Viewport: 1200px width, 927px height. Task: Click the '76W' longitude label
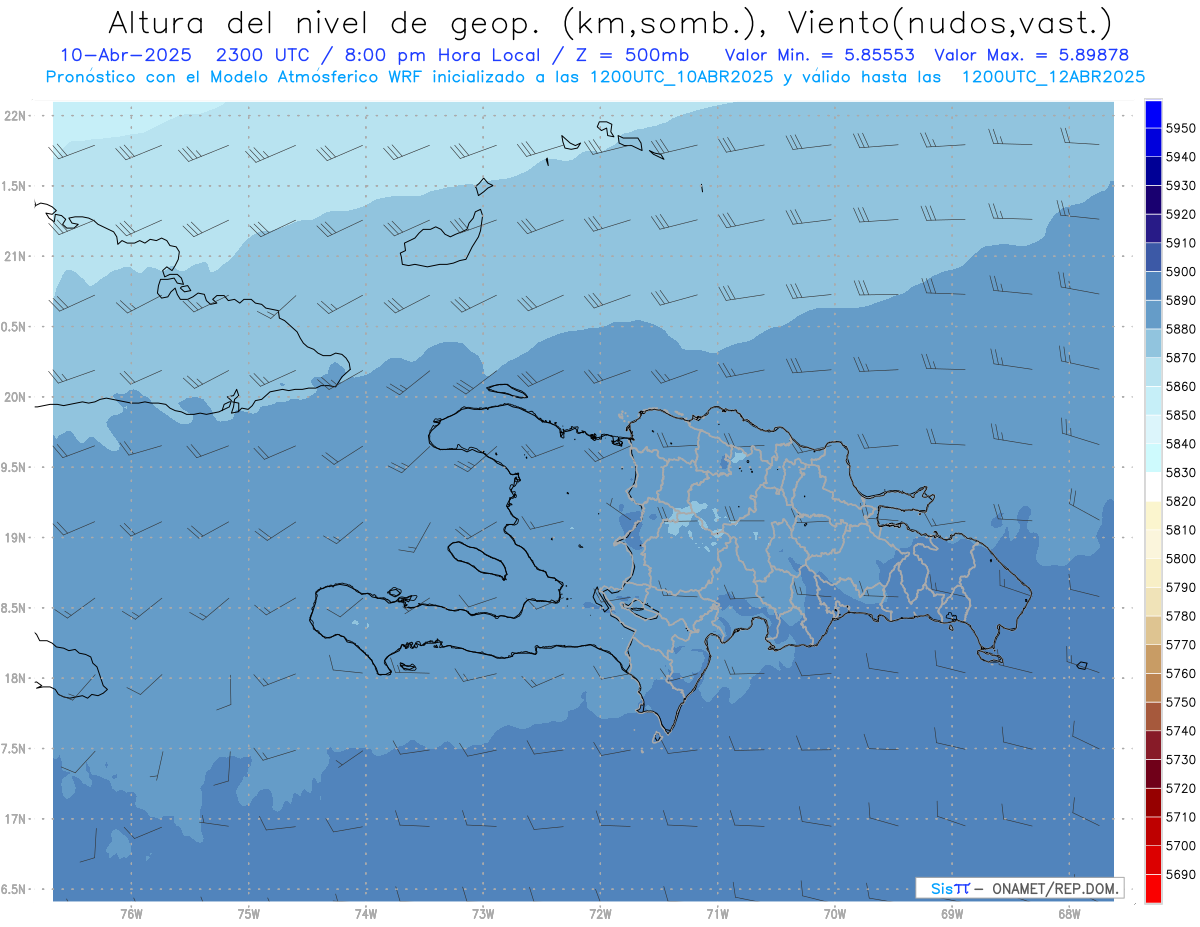pyautogui.click(x=131, y=914)
